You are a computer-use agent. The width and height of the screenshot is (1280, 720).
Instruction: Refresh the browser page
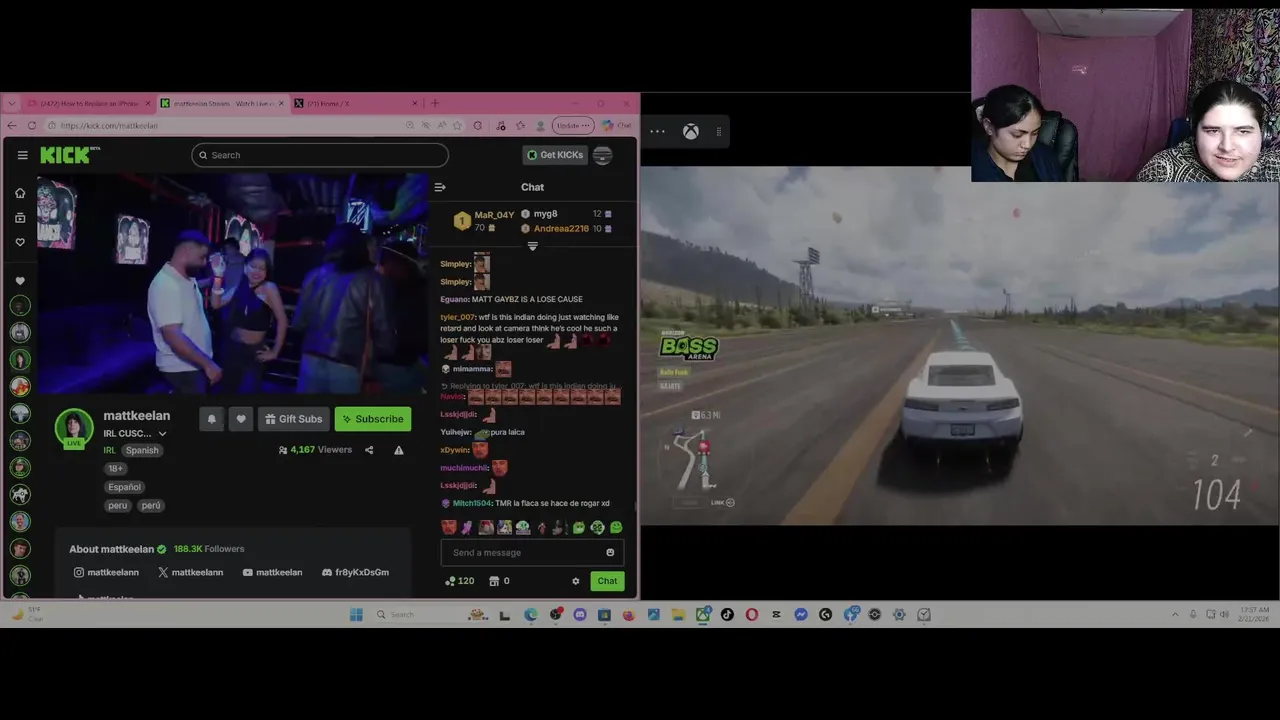32,125
